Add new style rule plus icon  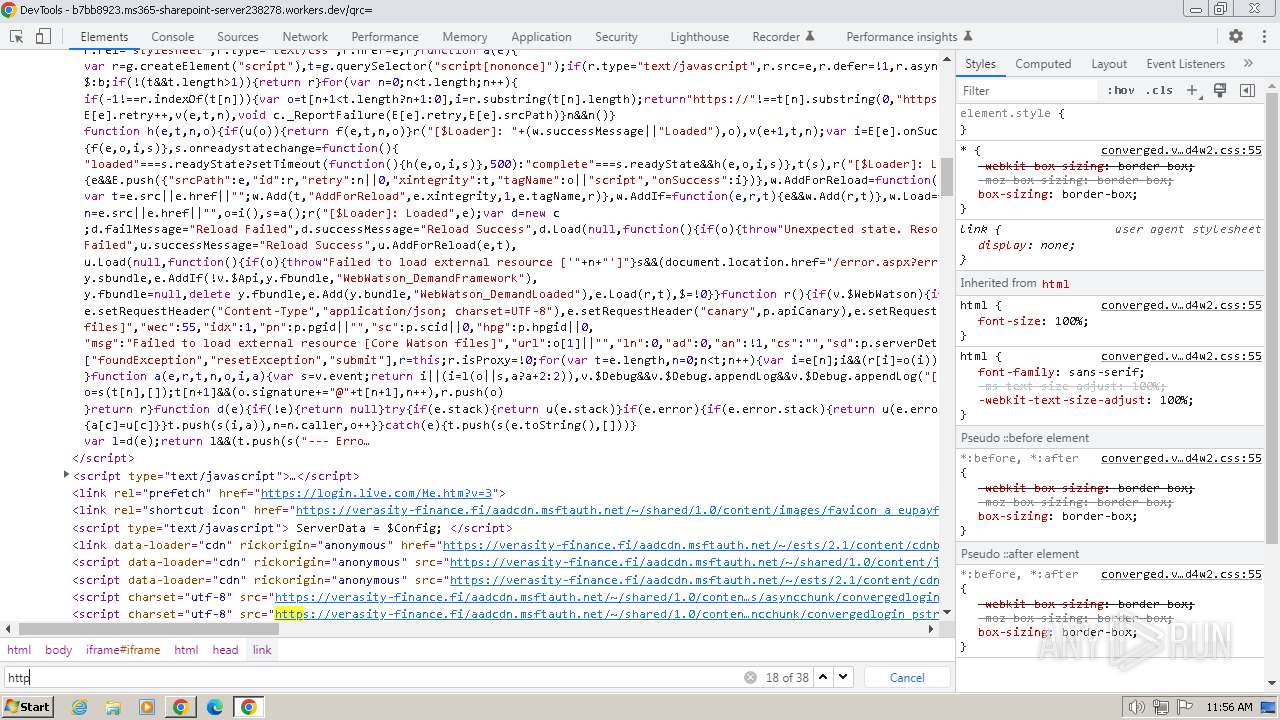1192,90
